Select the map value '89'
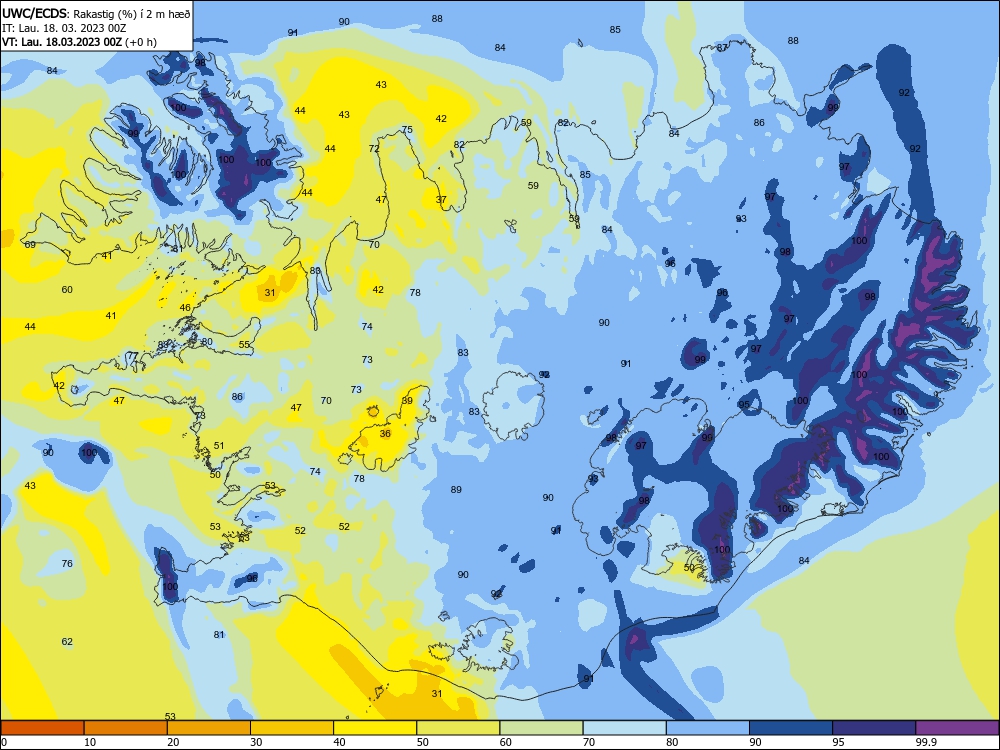 click(x=456, y=490)
